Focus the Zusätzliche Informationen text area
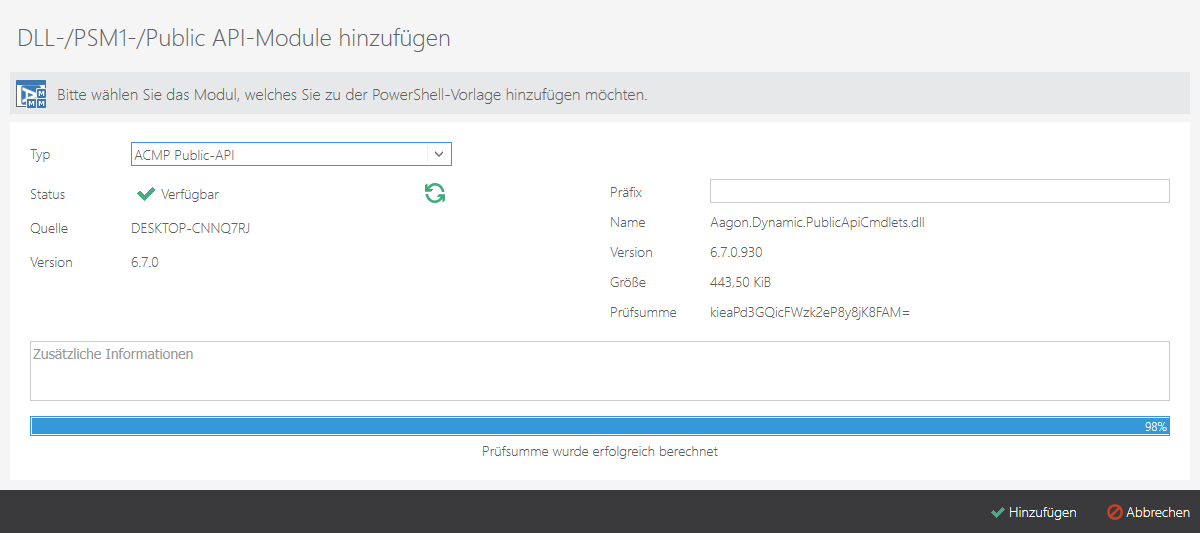 [600, 371]
